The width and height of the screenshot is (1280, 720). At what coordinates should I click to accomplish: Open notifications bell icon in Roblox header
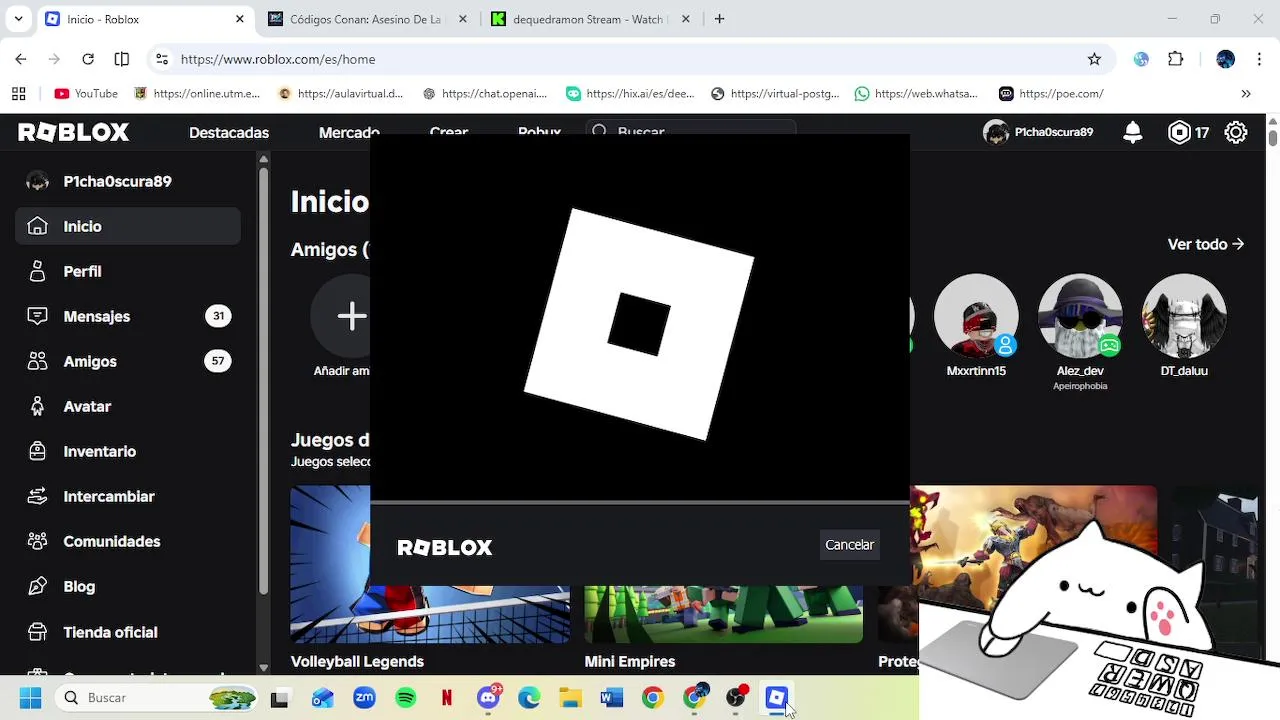pyautogui.click(x=1133, y=132)
